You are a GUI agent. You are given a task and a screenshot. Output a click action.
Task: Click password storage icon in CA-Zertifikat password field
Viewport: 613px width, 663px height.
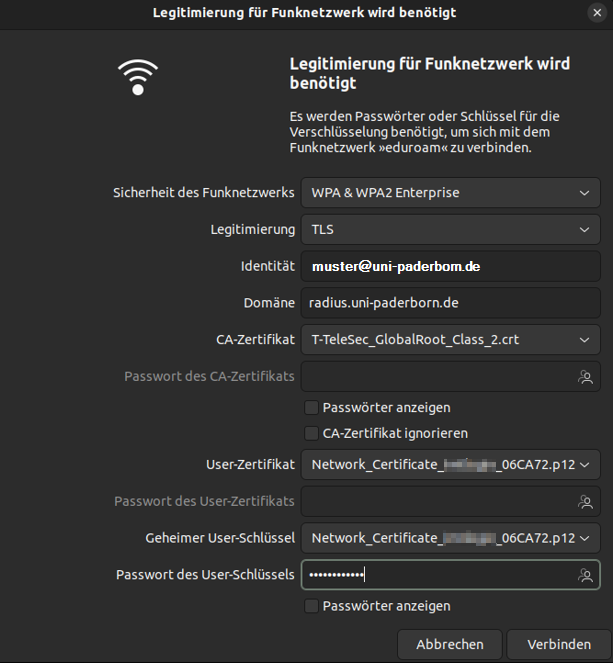click(x=585, y=377)
